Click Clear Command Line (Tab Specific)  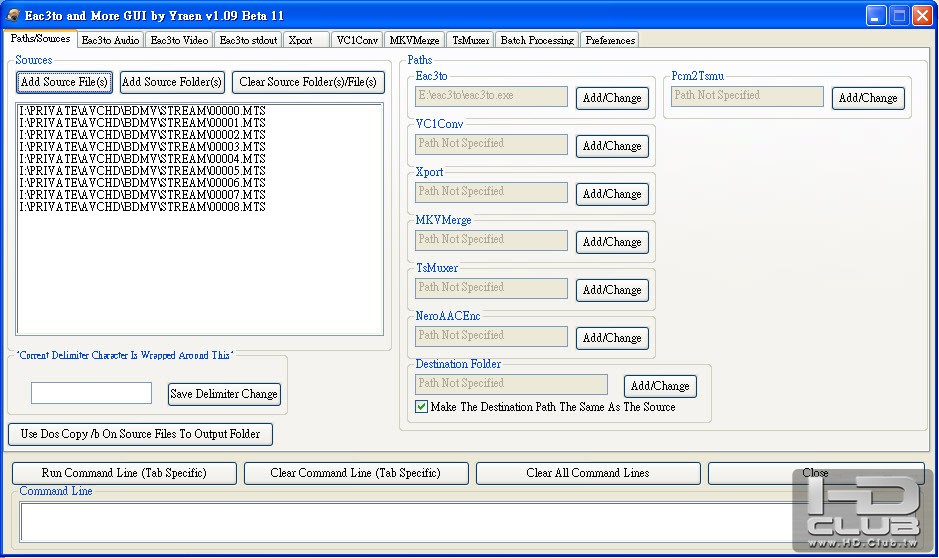pos(356,473)
